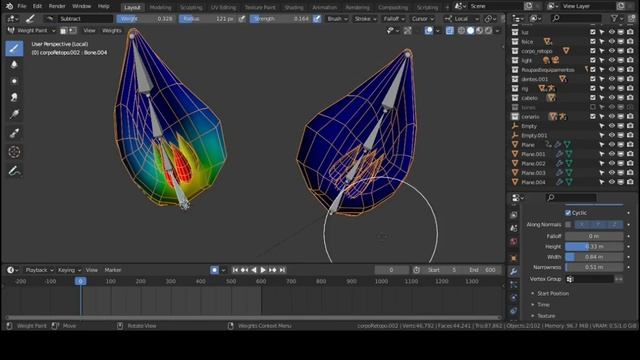Screen dimensions: 640x360
Task: Open the File menu
Action: coord(22,6)
